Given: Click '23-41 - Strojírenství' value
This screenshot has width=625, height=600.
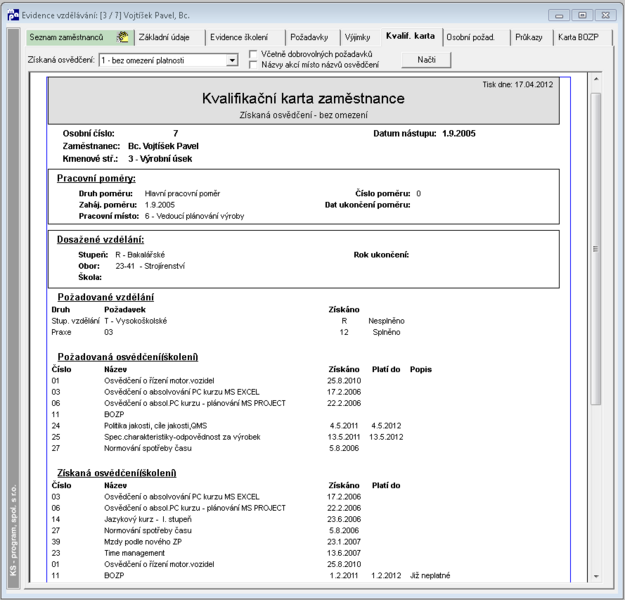Looking at the screenshot, I should point(150,266).
